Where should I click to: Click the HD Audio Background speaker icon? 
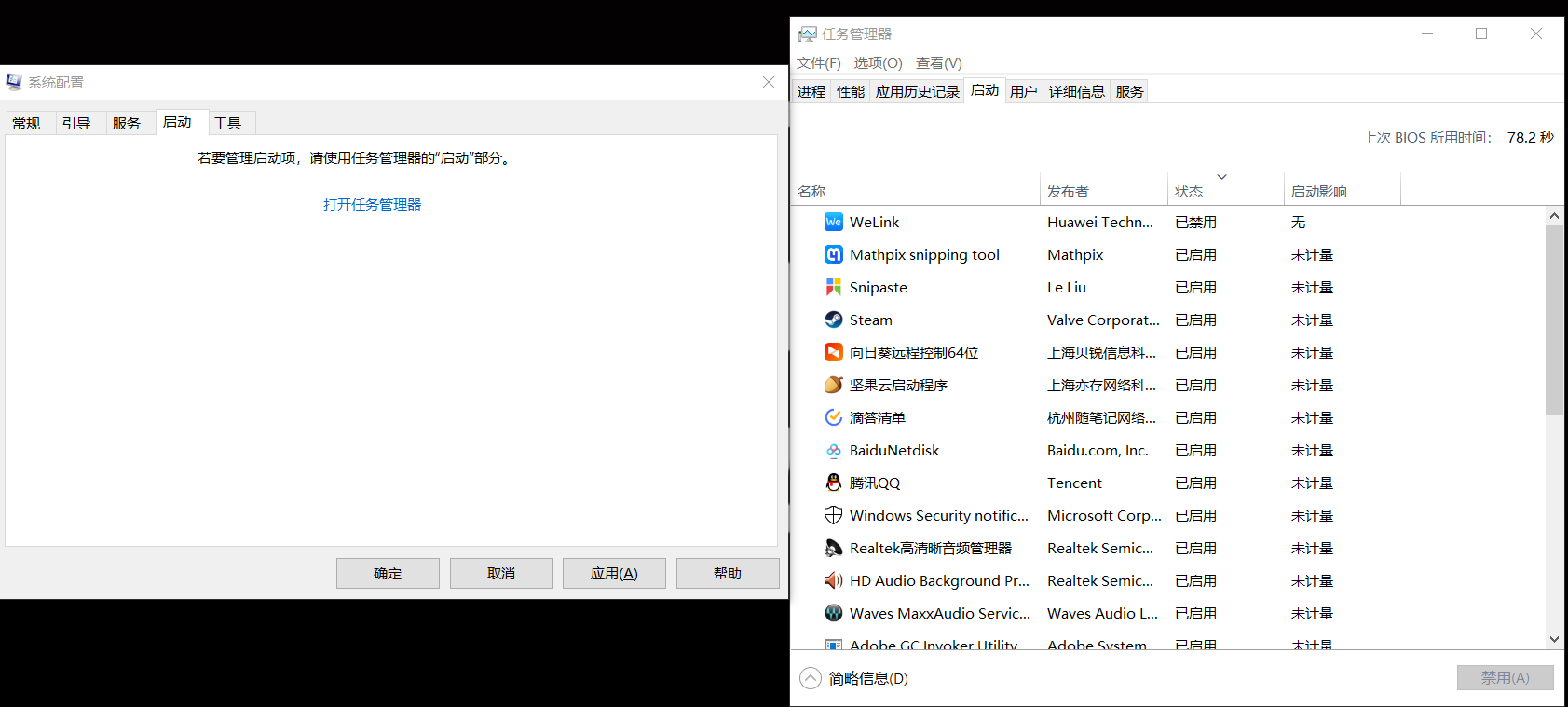pos(834,580)
